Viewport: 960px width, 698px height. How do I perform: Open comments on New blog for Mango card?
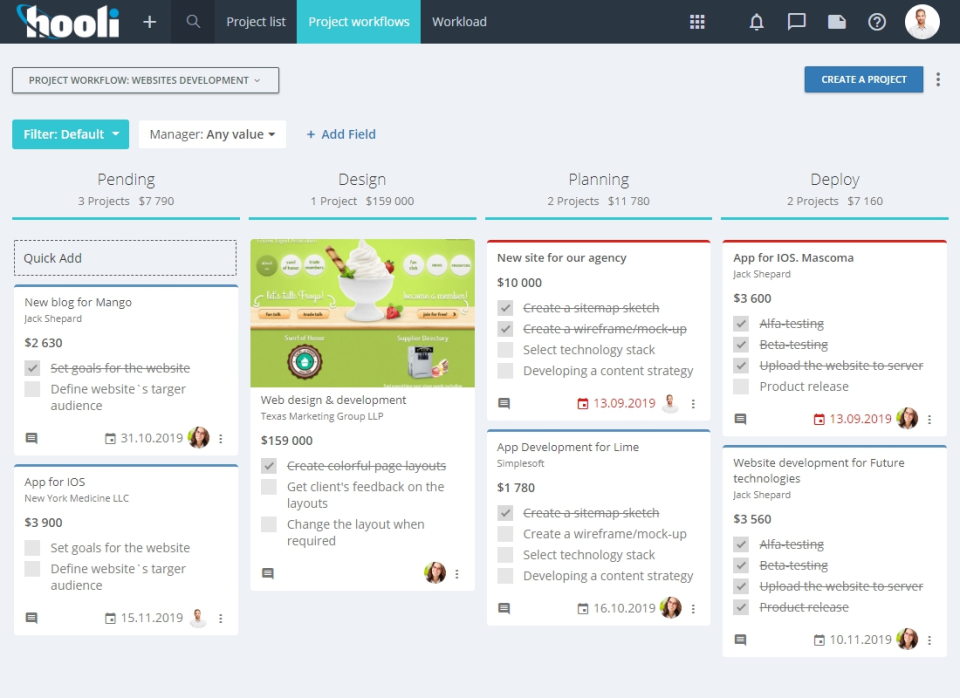31,438
